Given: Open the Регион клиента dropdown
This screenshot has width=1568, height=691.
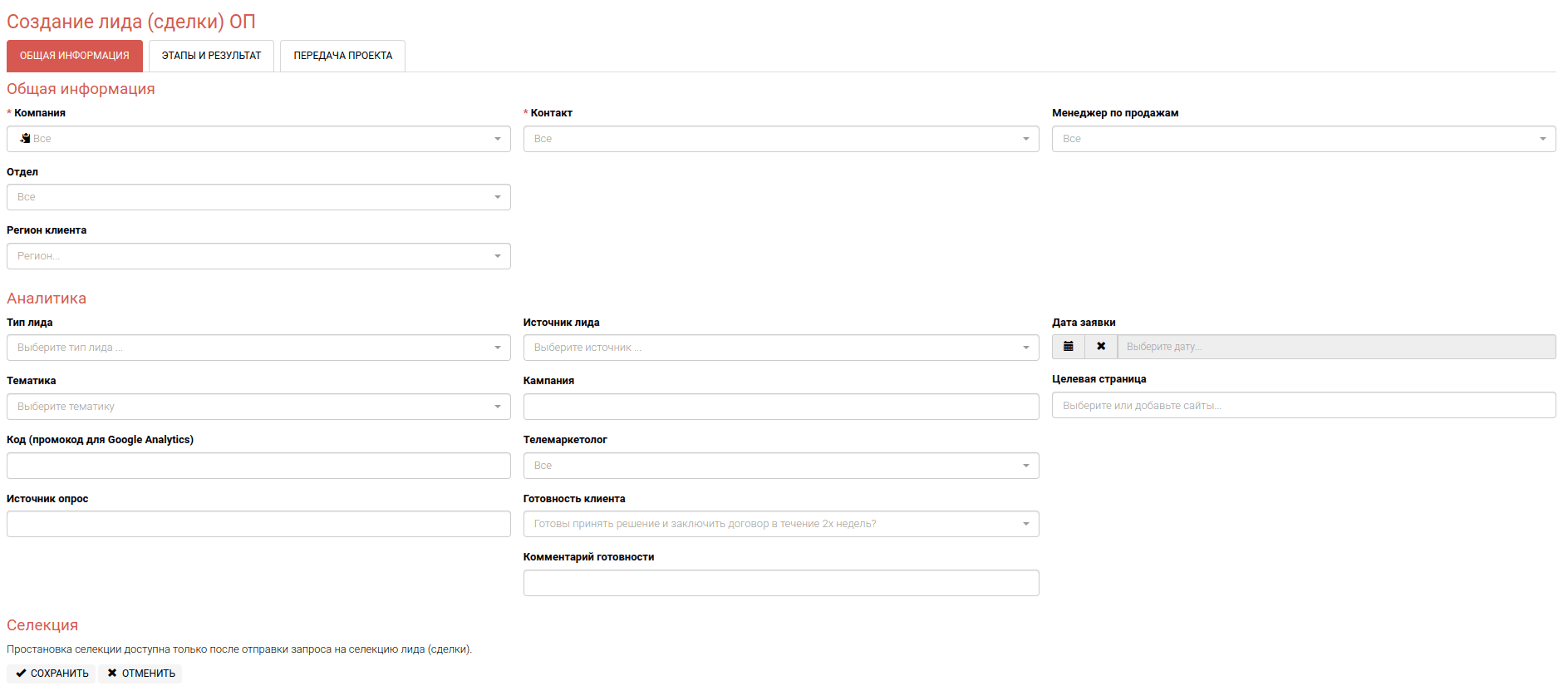Looking at the screenshot, I should (258, 256).
